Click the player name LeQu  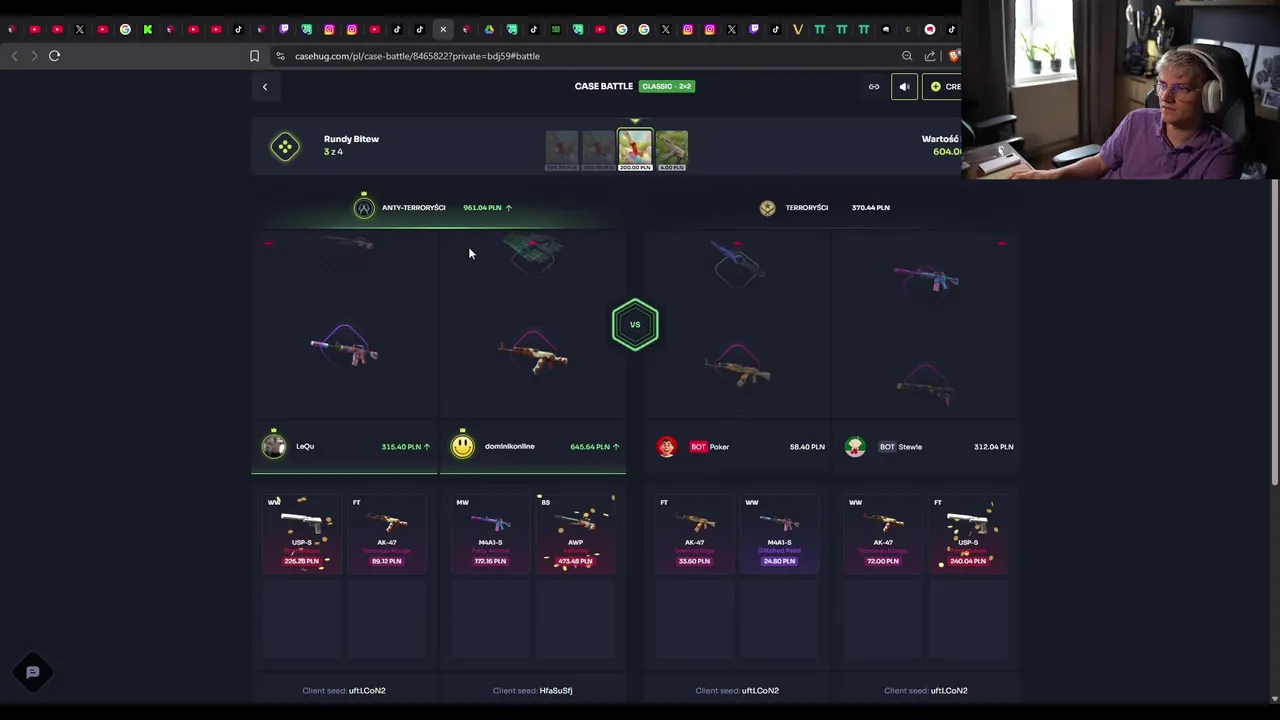coord(305,447)
